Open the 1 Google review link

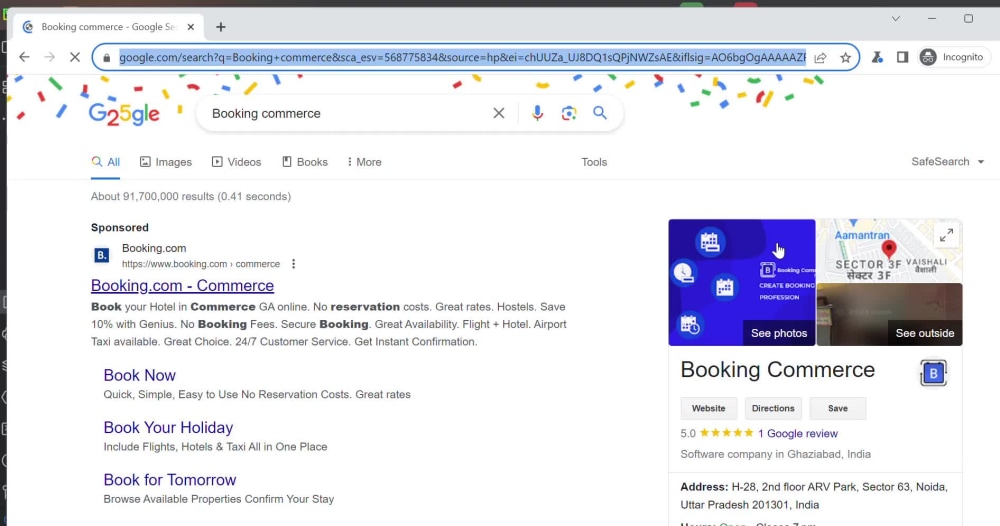point(798,434)
